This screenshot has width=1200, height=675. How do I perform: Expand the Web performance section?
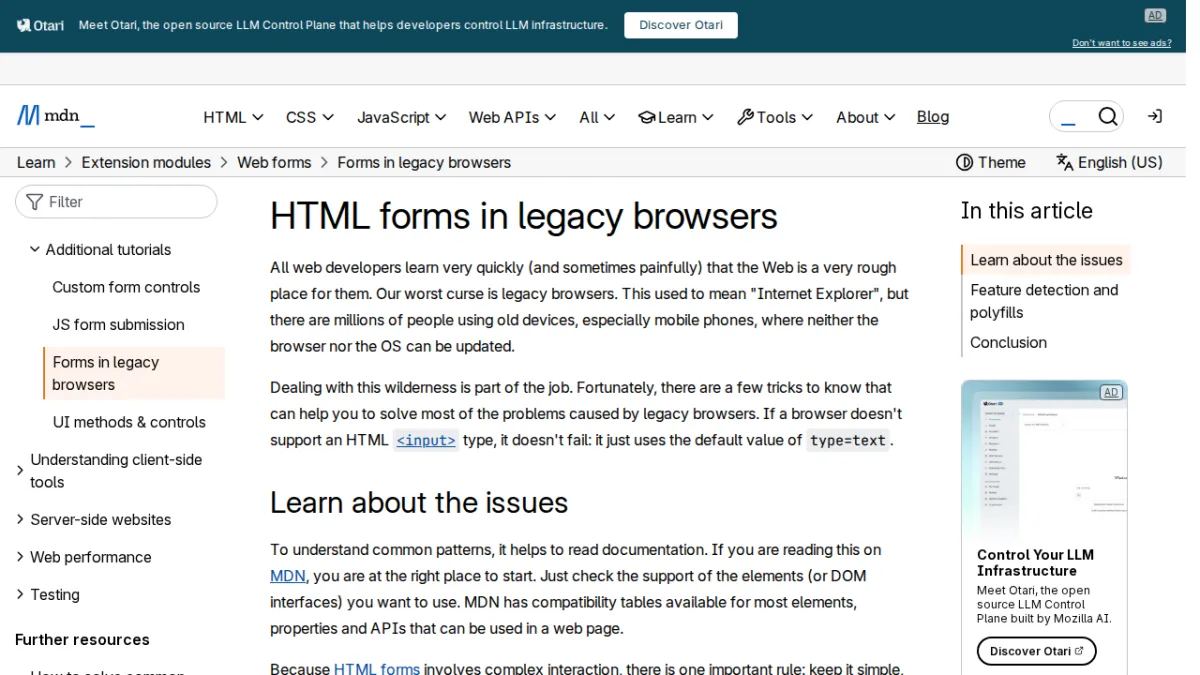pyautogui.click(x=83, y=557)
